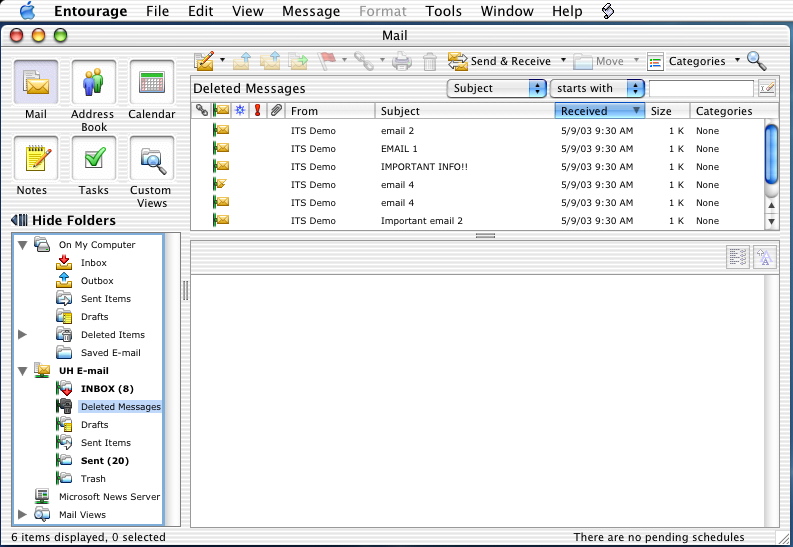This screenshot has width=793, height=547.
Task: Open the Window menu
Action: click(507, 11)
